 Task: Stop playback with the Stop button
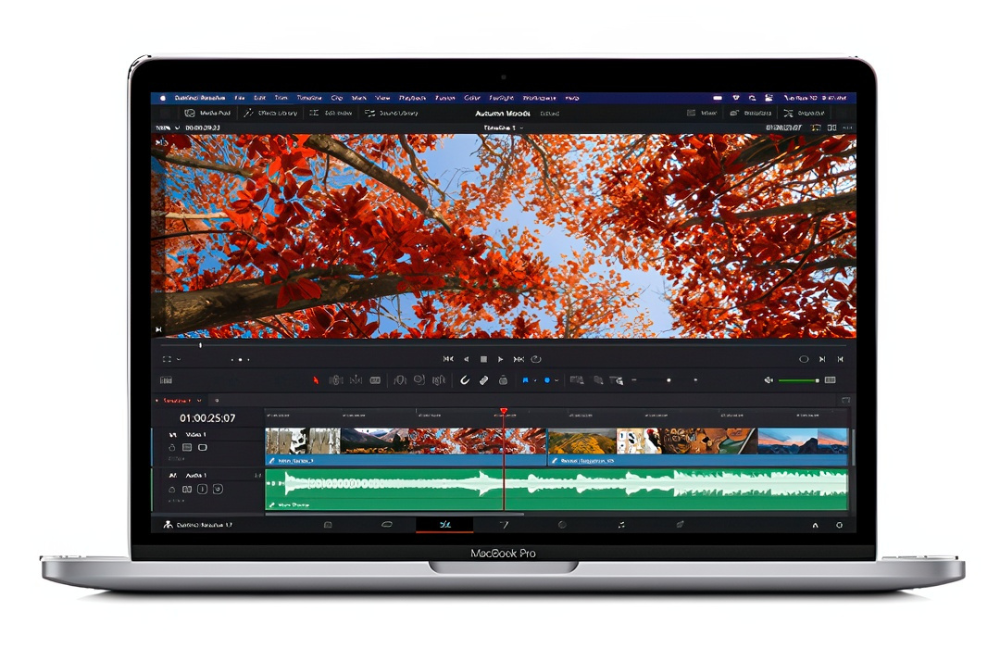(483, 359)
